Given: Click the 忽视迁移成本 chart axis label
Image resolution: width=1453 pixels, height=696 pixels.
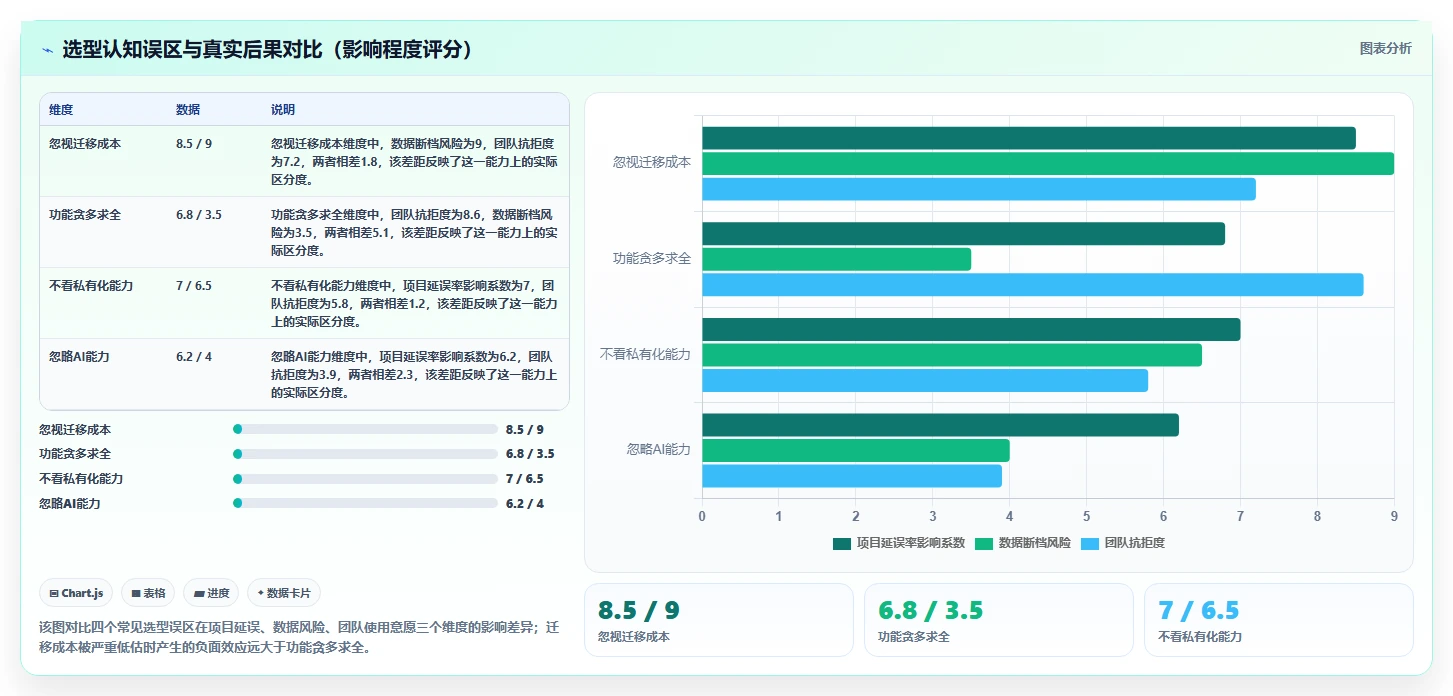Looking at the screenshot, I should 652,162.
